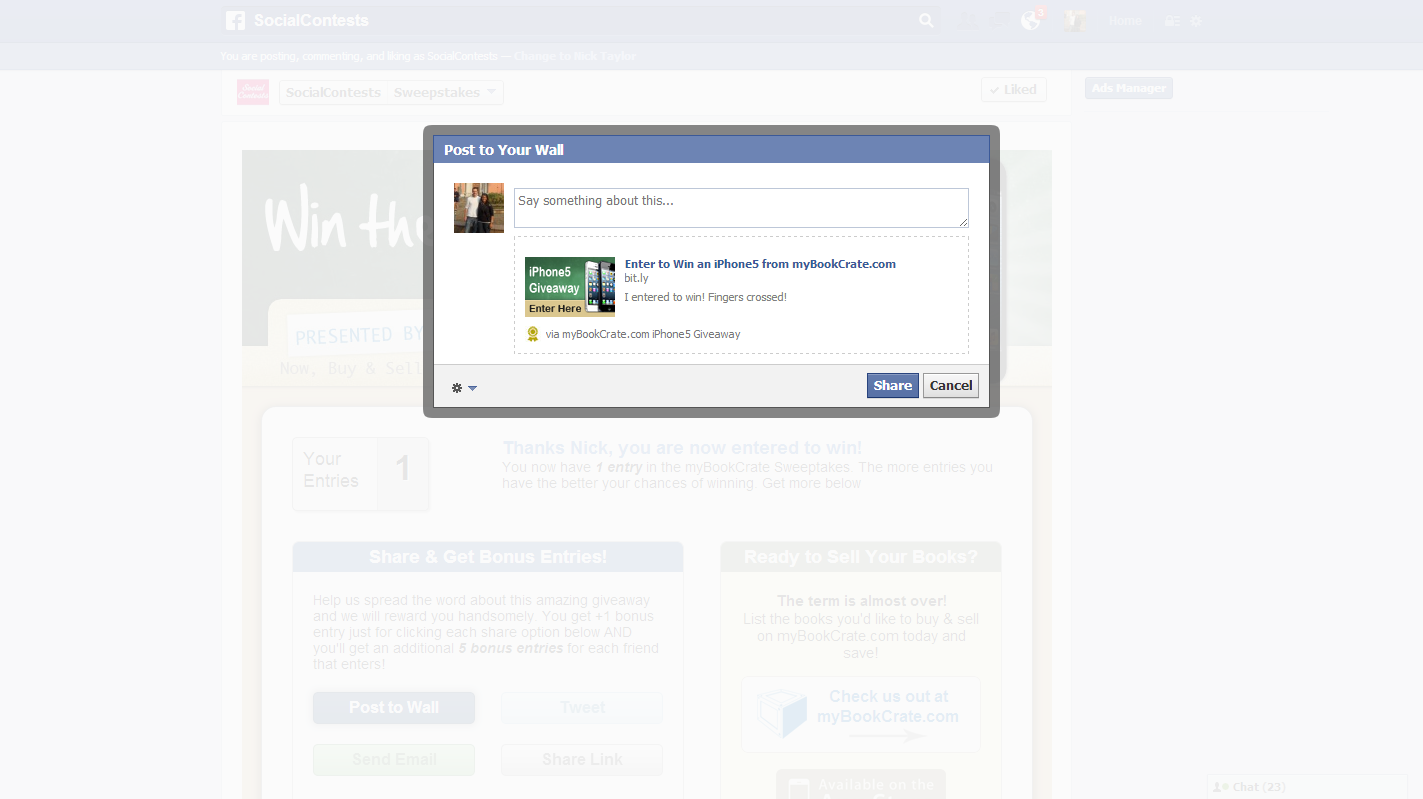Open the privacy shortcuts lock icon
Image resolution: width=1423 pixels, height=799 pixels.
pyautogui.click(x=1172, y=21)
